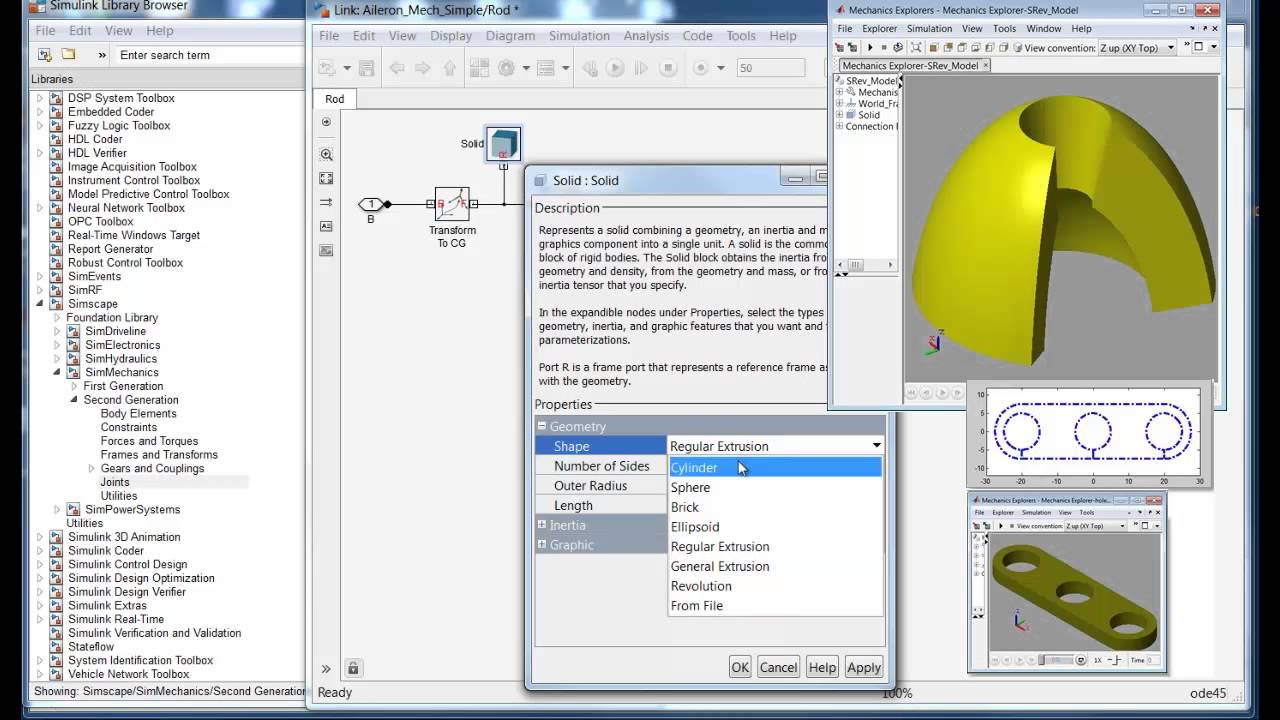Open the Library Browser grid icon in toolbar
The image size is (1280, 720).
pos(479,68)
